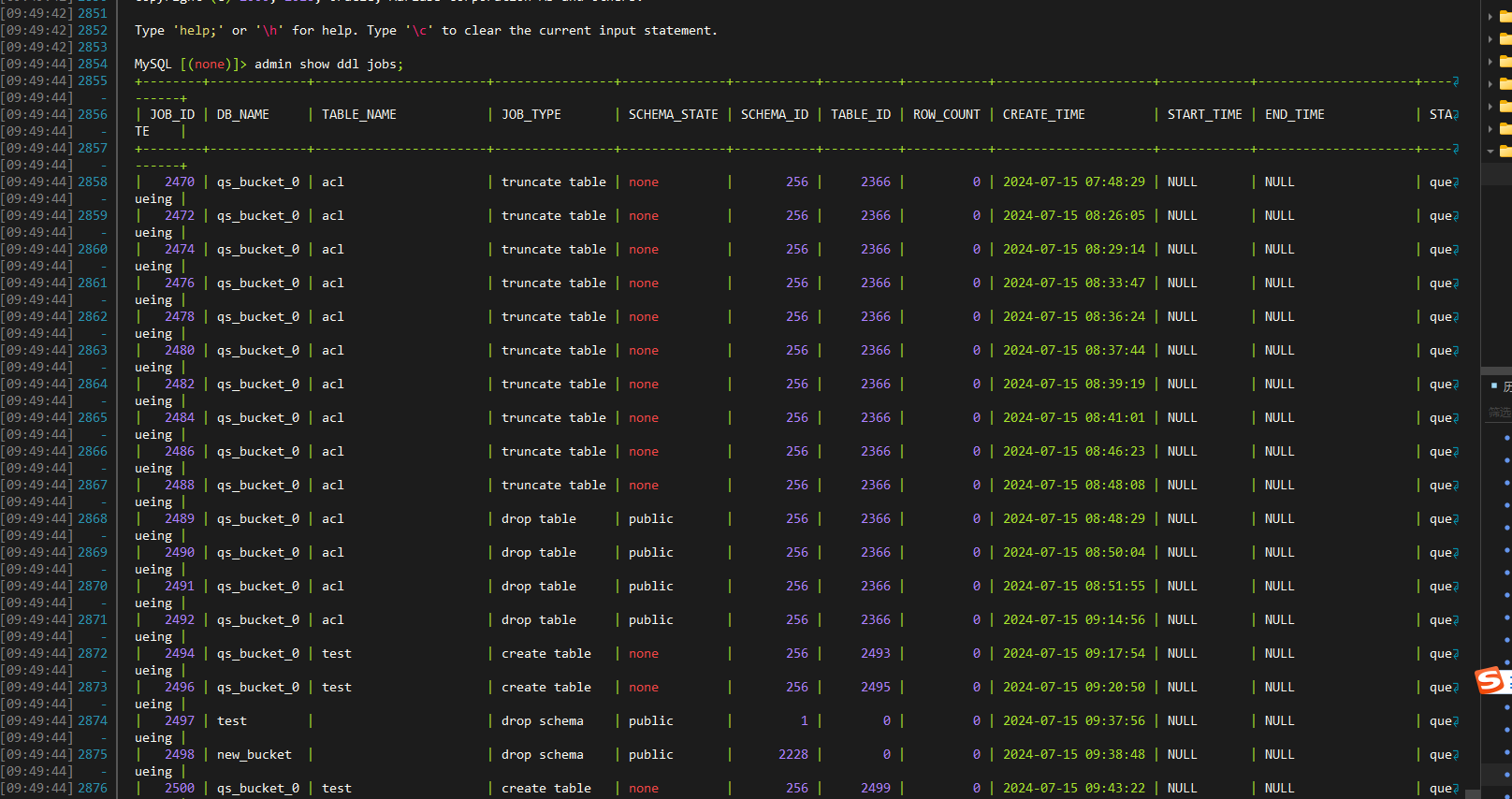Select the second folder icon from top

click(1505, 38)
